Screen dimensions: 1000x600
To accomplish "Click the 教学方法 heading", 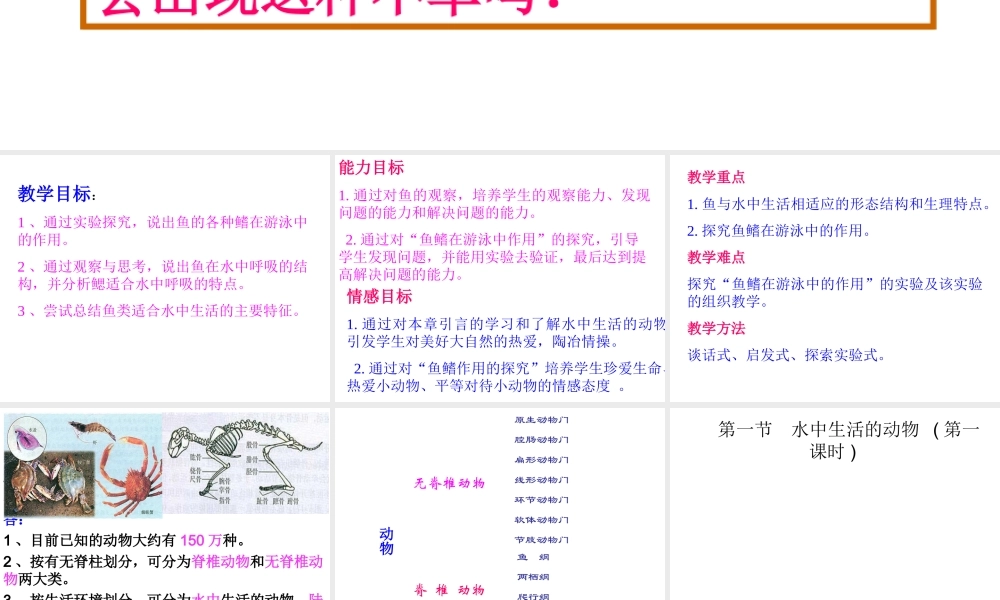I will pyautogui.click(x=716, y=328).
